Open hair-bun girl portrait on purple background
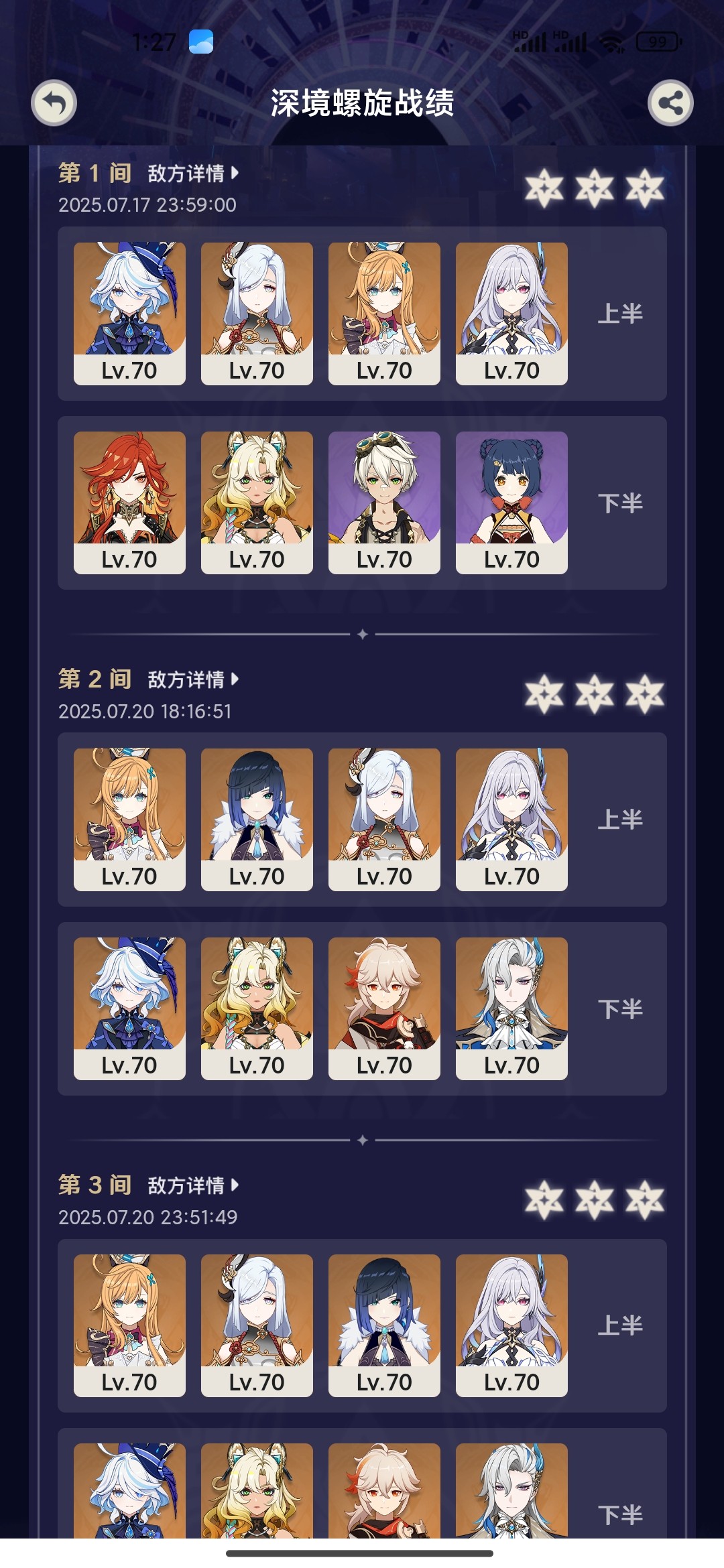 [511, 503]
